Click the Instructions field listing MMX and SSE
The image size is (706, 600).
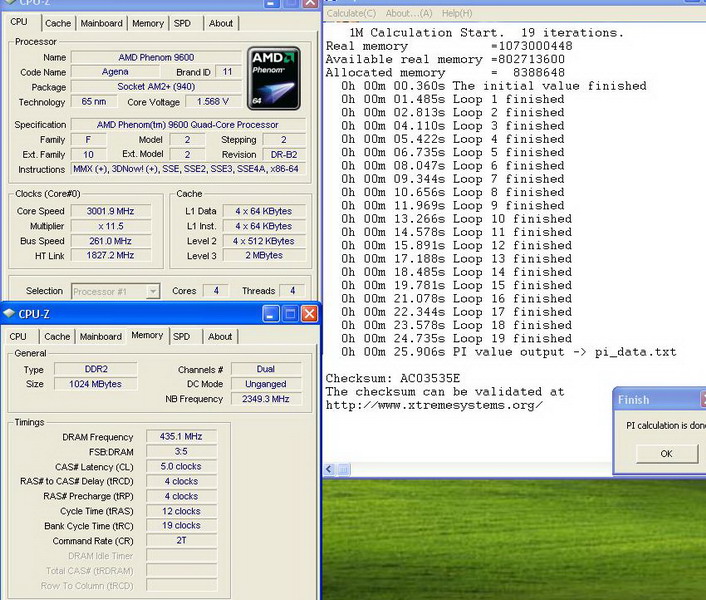[x=188, y=169]
